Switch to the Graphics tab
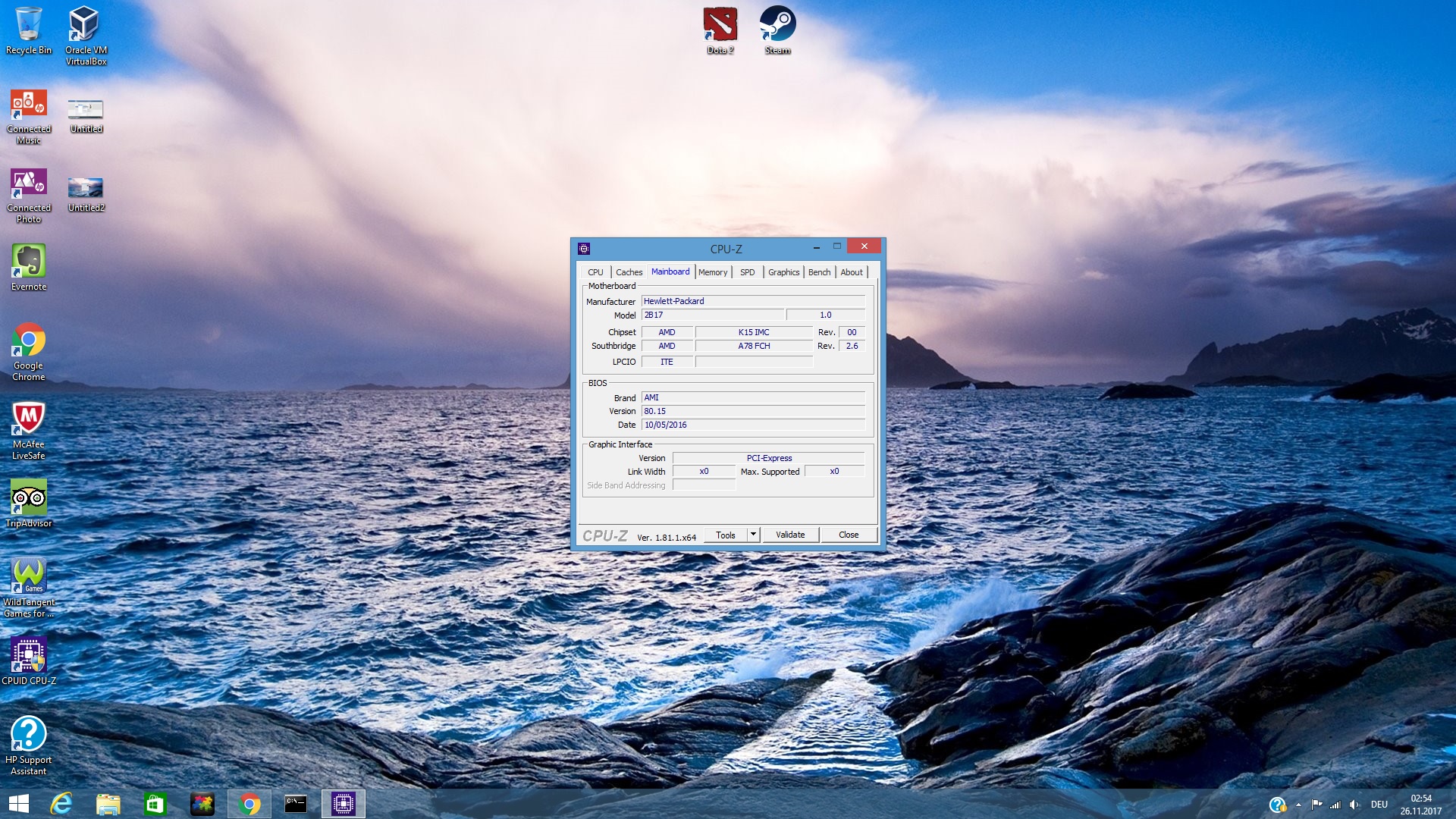 (x=783, y=272)
